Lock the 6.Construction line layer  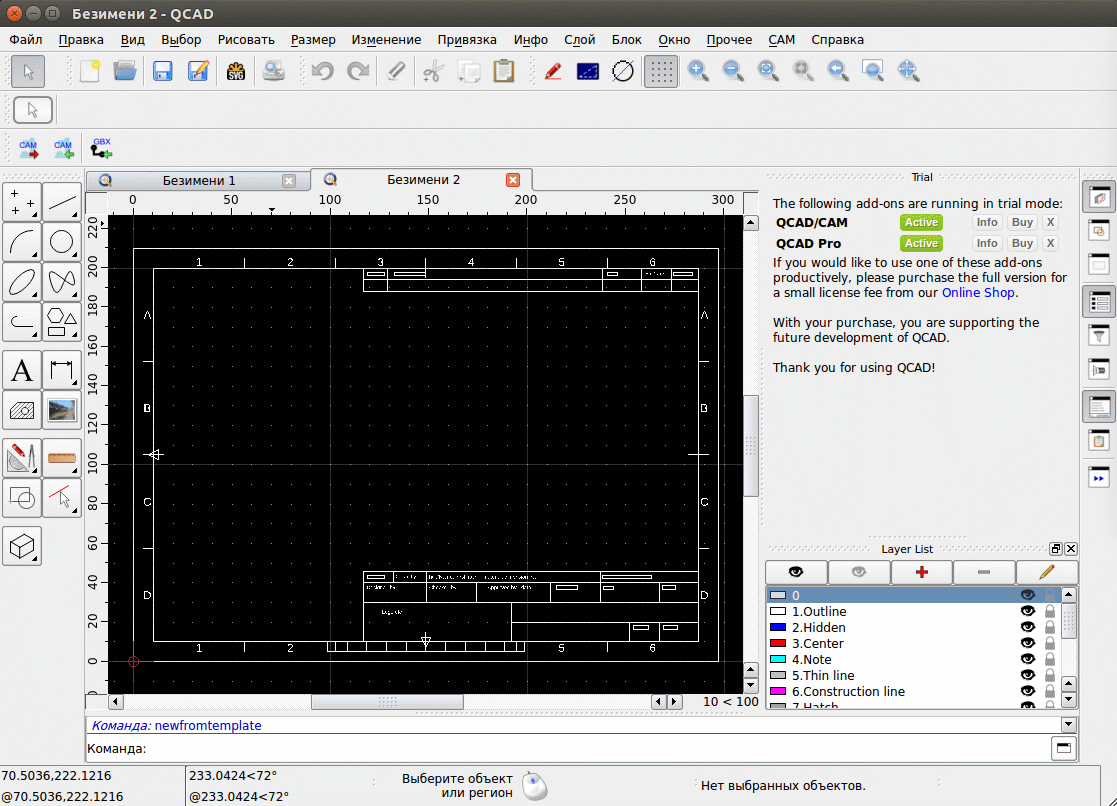coord(1049,691)
